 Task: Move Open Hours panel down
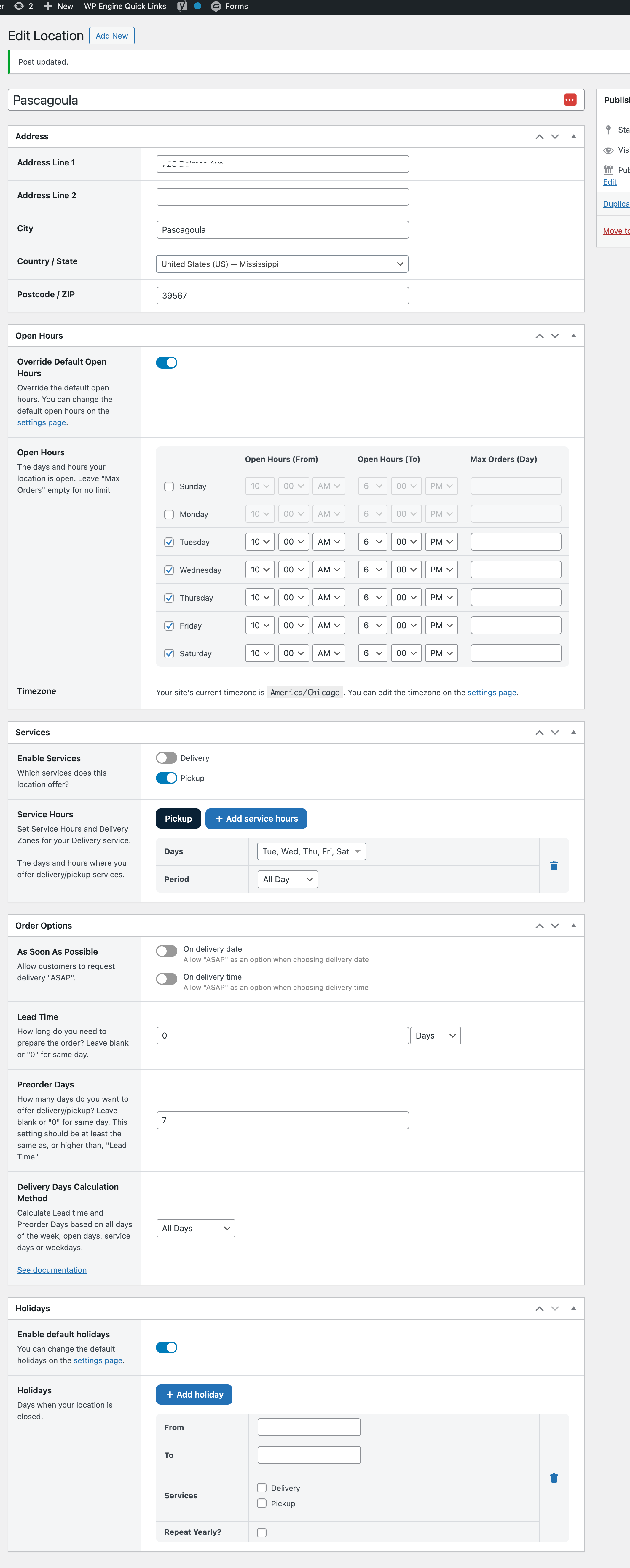coord(554,336)
